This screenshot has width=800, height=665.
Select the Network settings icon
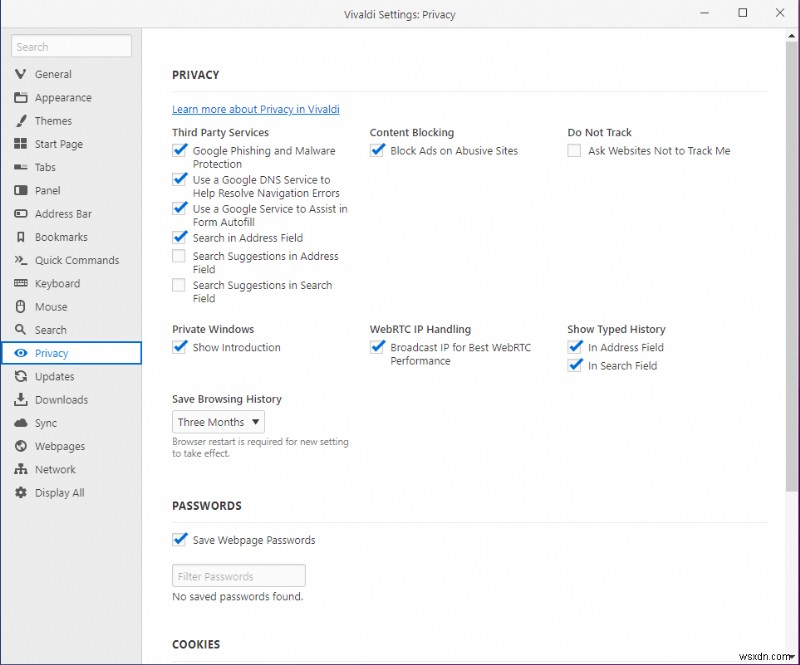click(x=21, y=469)
